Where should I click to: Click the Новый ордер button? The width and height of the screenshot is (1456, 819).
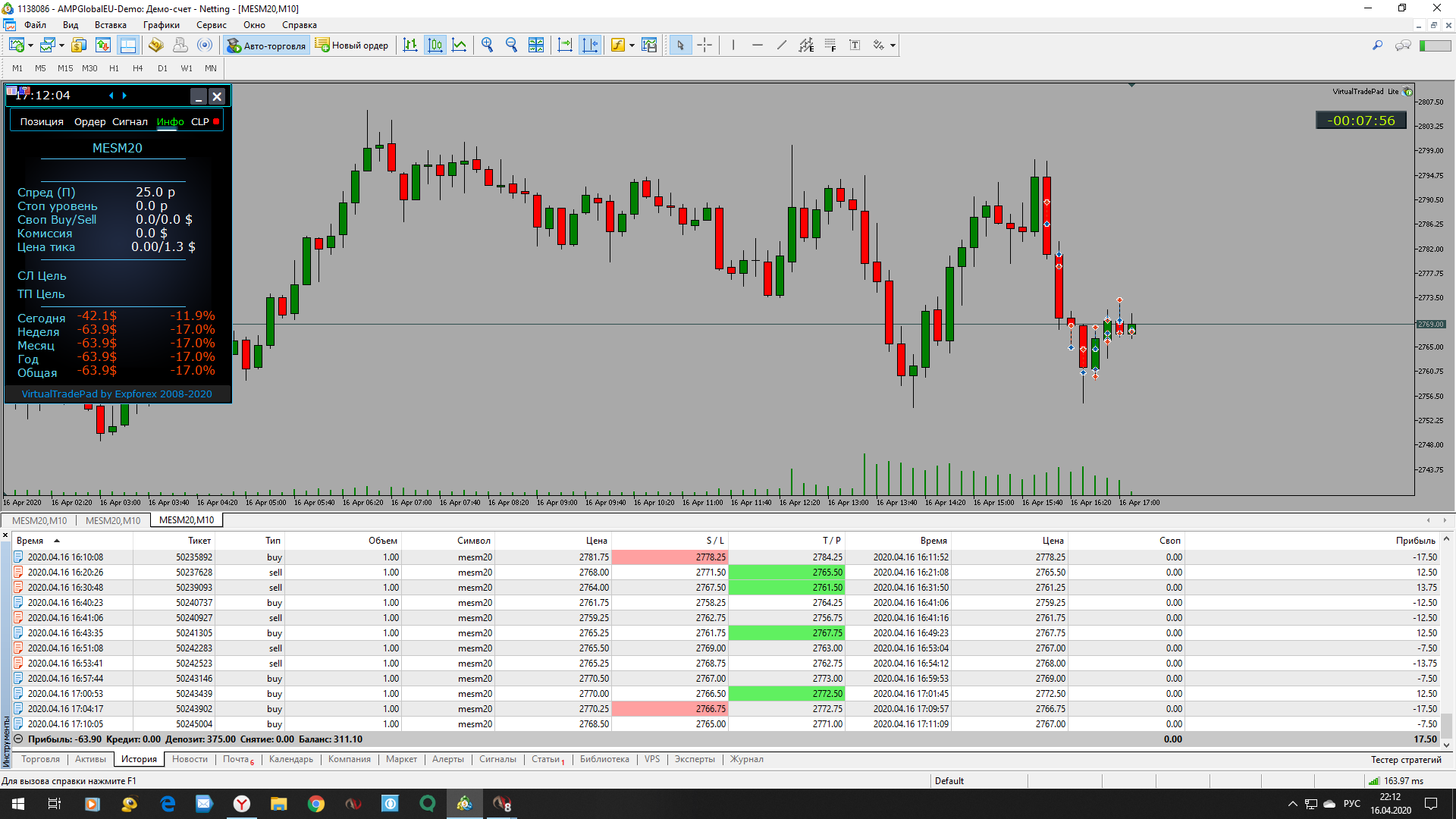coord(352,45)
